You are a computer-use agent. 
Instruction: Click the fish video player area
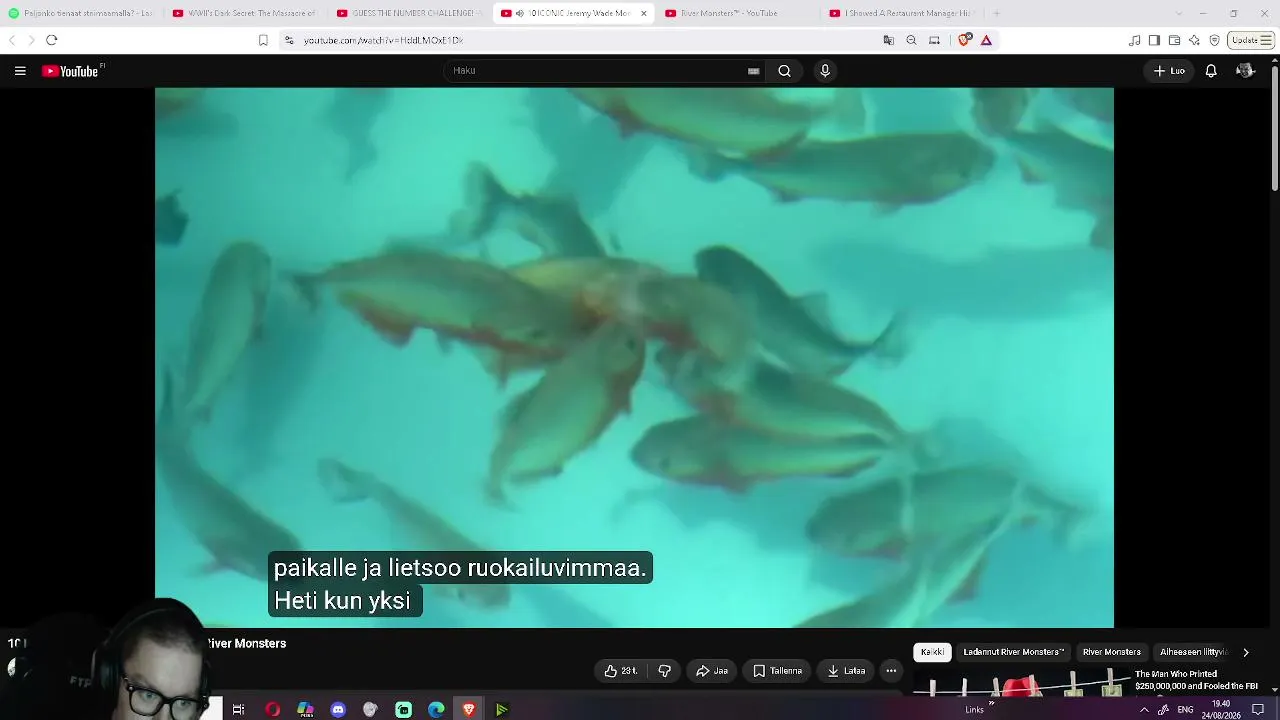[634, 358]
